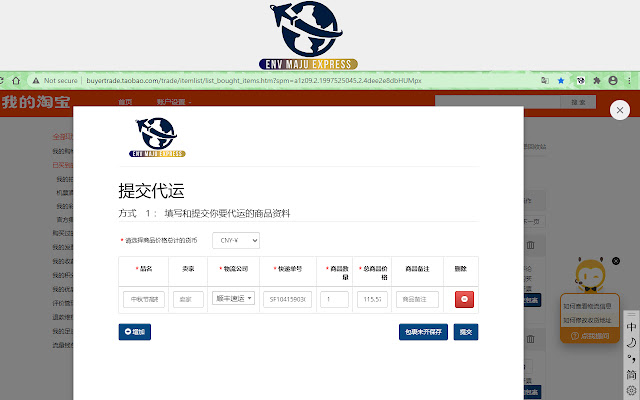Image resolution: width=640 pixels, height=400 pixels.
Task: Focus the 快递单号 tracking number field
Action: click(x=287, y=299)
